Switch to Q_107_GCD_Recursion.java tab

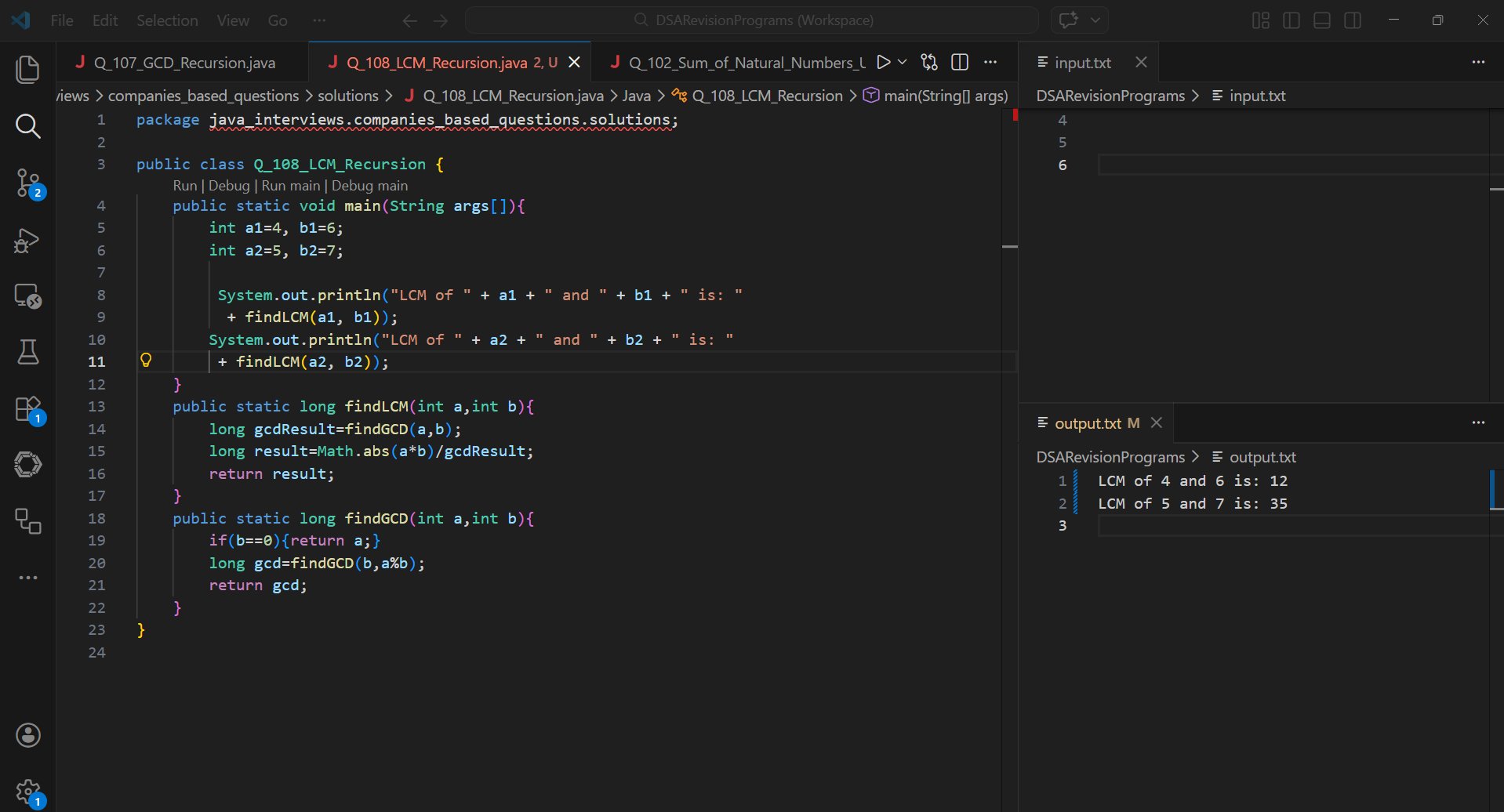click(x=184, y=63)
